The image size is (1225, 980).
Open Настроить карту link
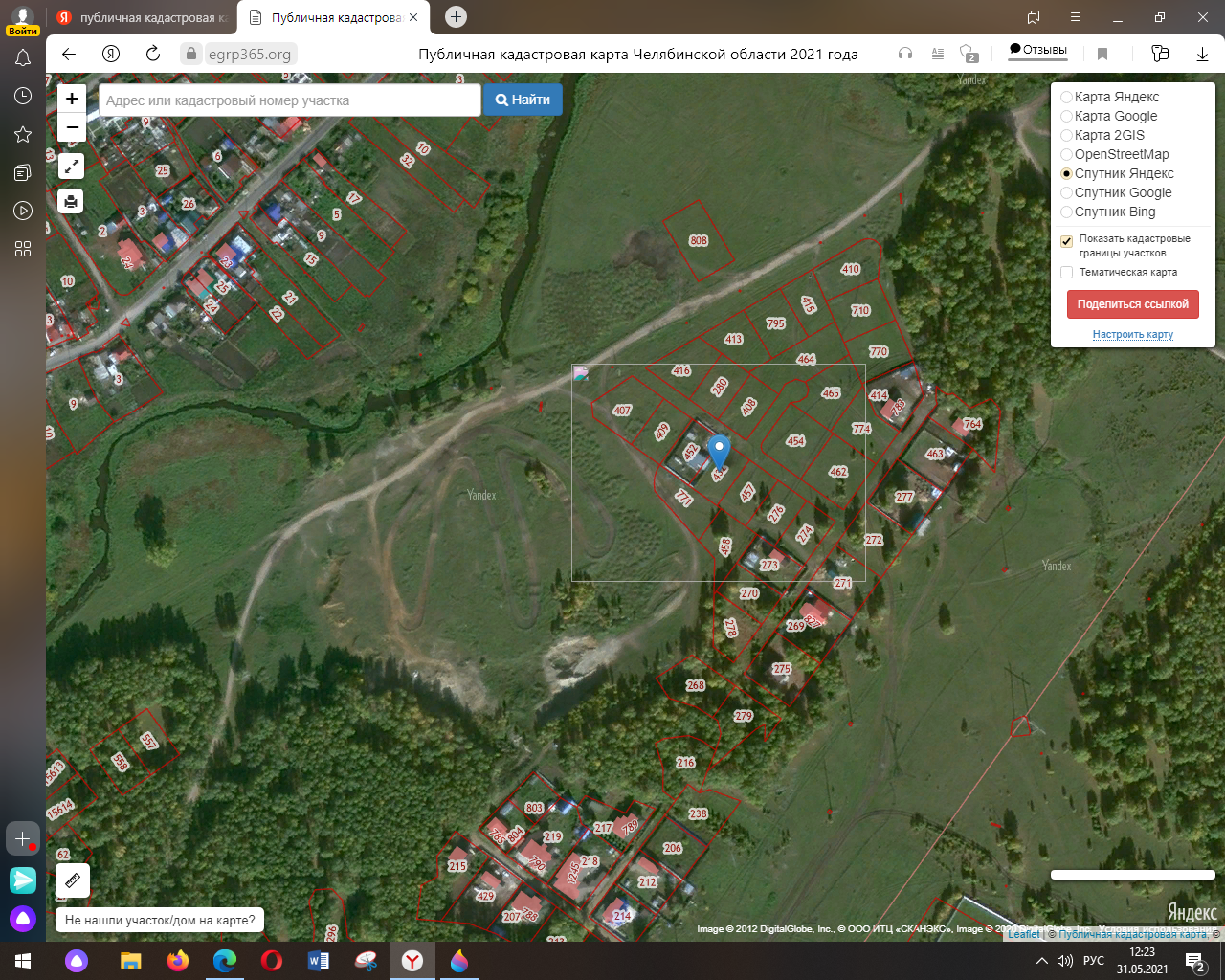[x=1133, y=334]
